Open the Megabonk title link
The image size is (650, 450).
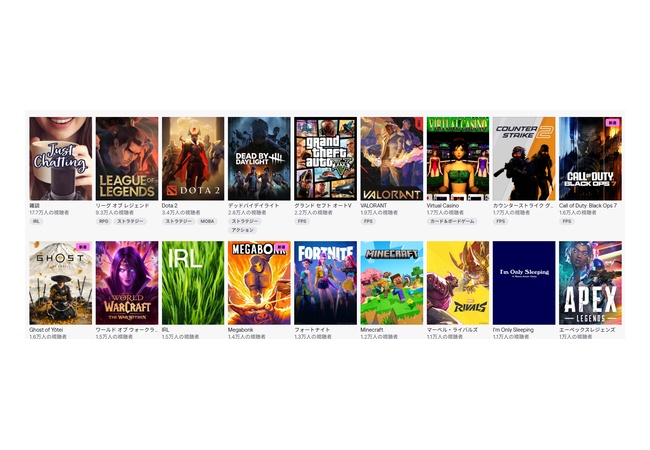(x=241, y=329)
